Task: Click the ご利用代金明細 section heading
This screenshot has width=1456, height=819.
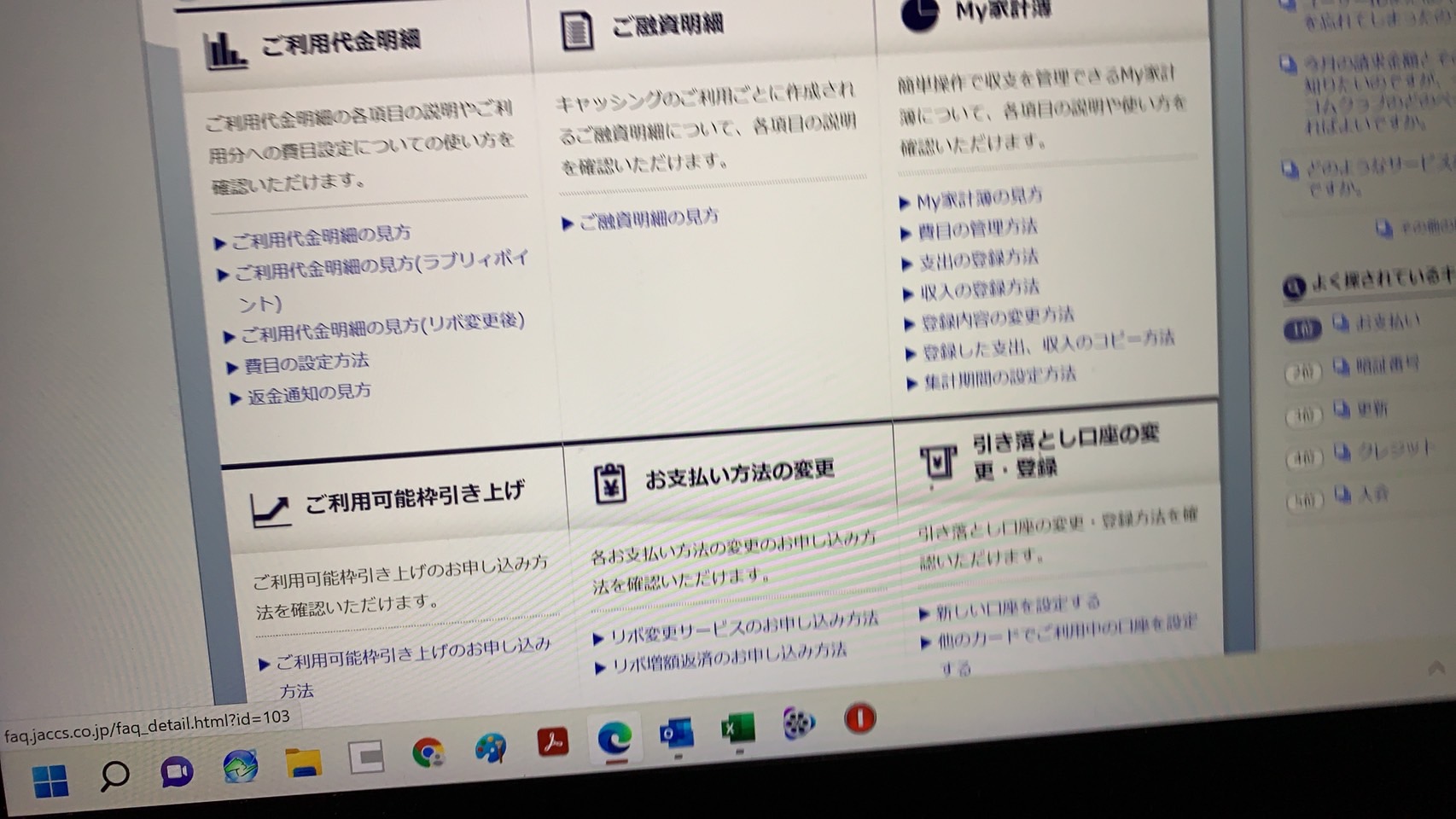Action: click(341, 41)
